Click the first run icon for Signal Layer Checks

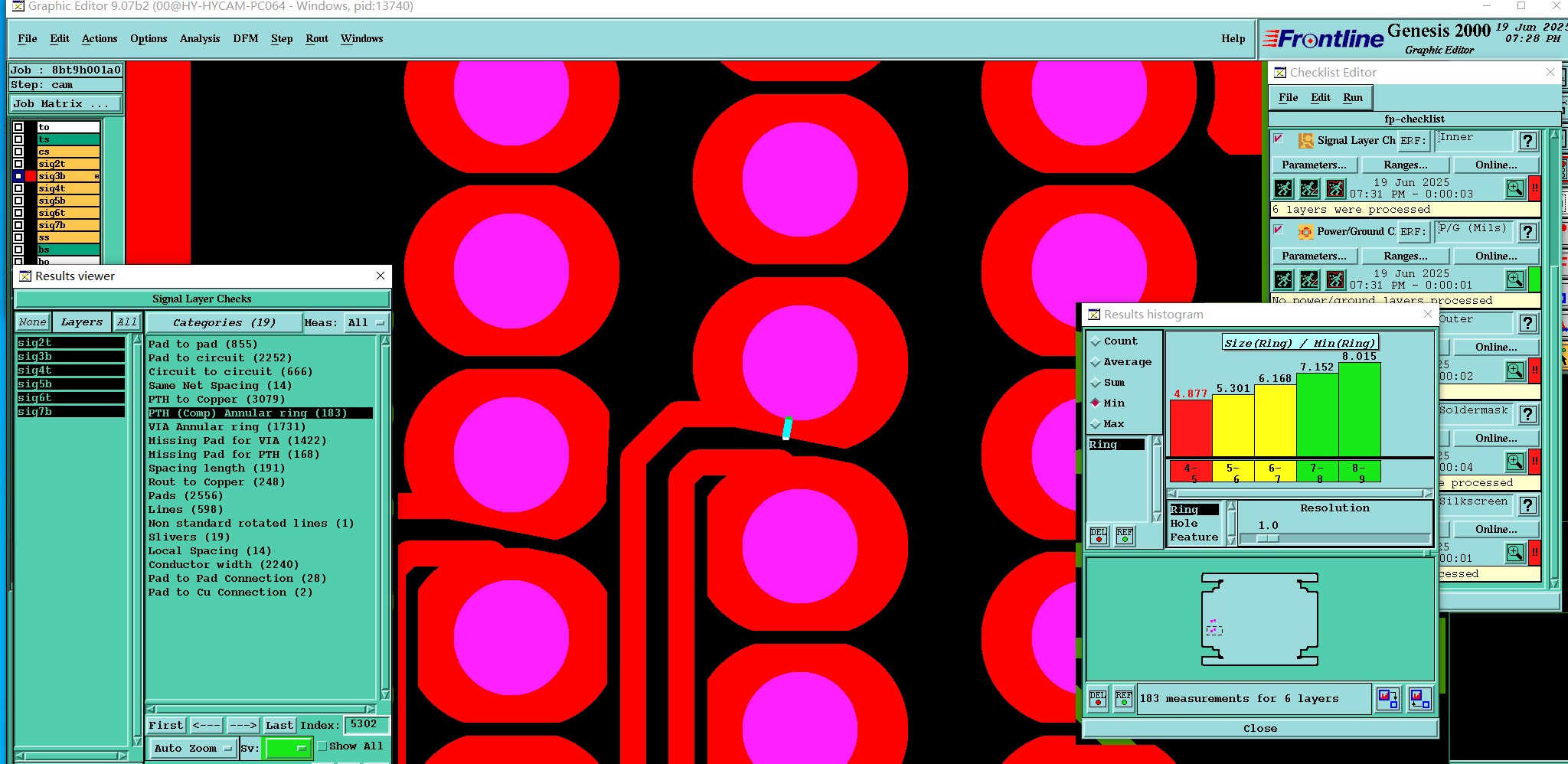[1284, 188]
